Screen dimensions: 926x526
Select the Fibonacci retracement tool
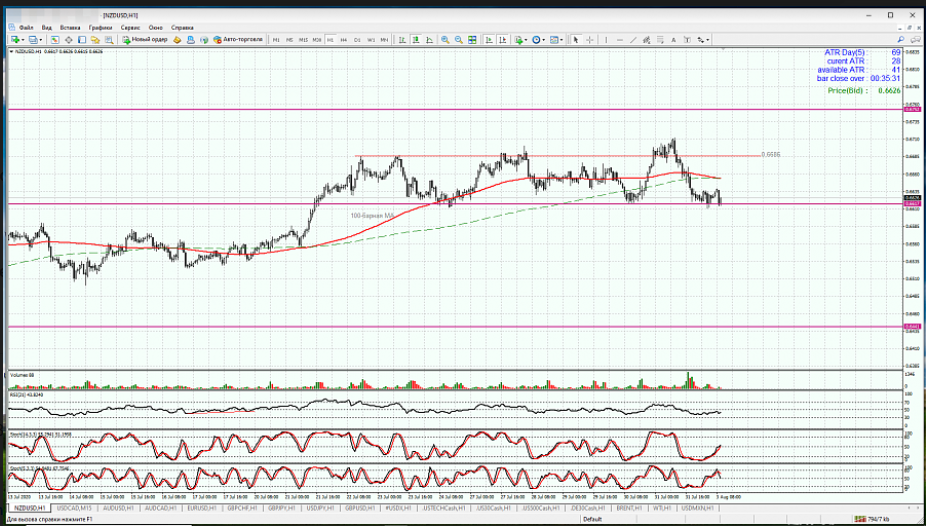click(x=660, y=40)
